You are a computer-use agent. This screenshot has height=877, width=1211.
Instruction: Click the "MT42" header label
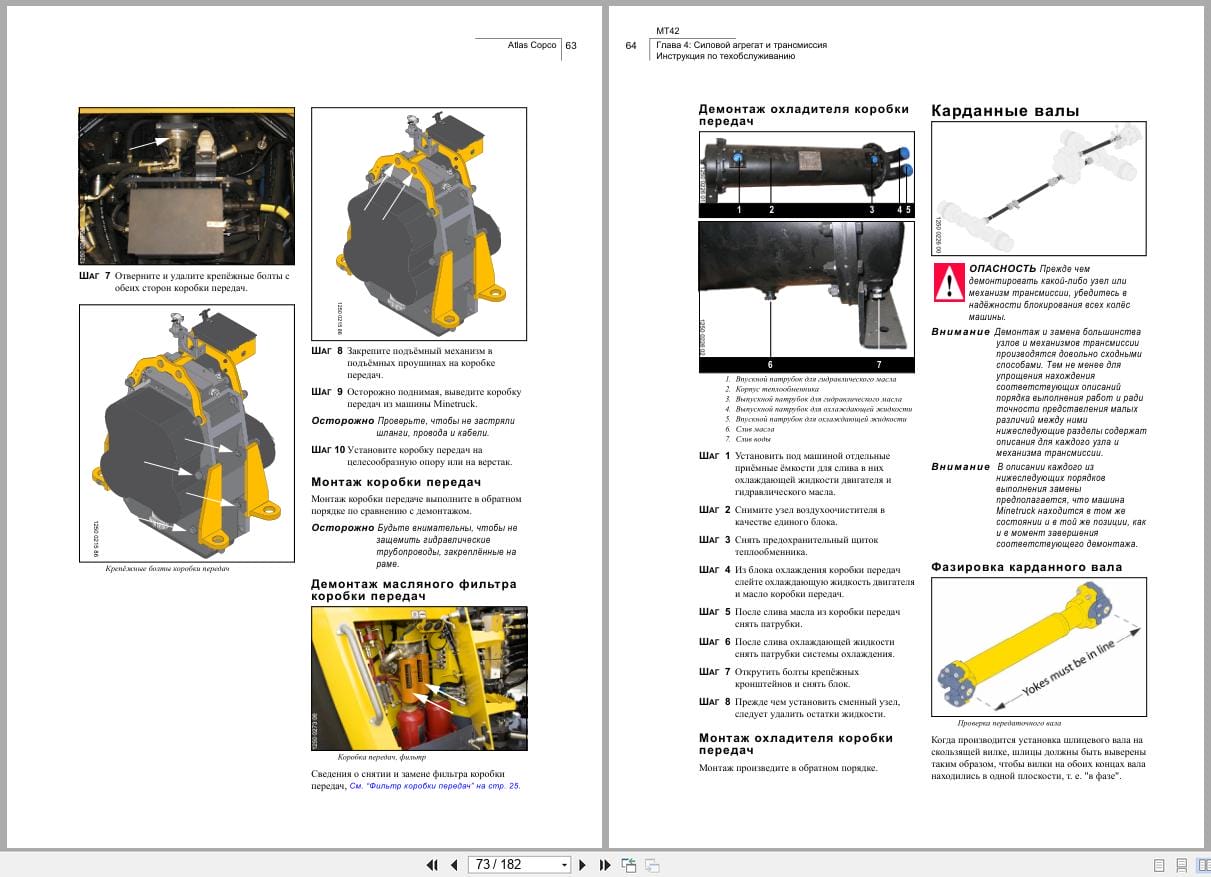[668, 32]
